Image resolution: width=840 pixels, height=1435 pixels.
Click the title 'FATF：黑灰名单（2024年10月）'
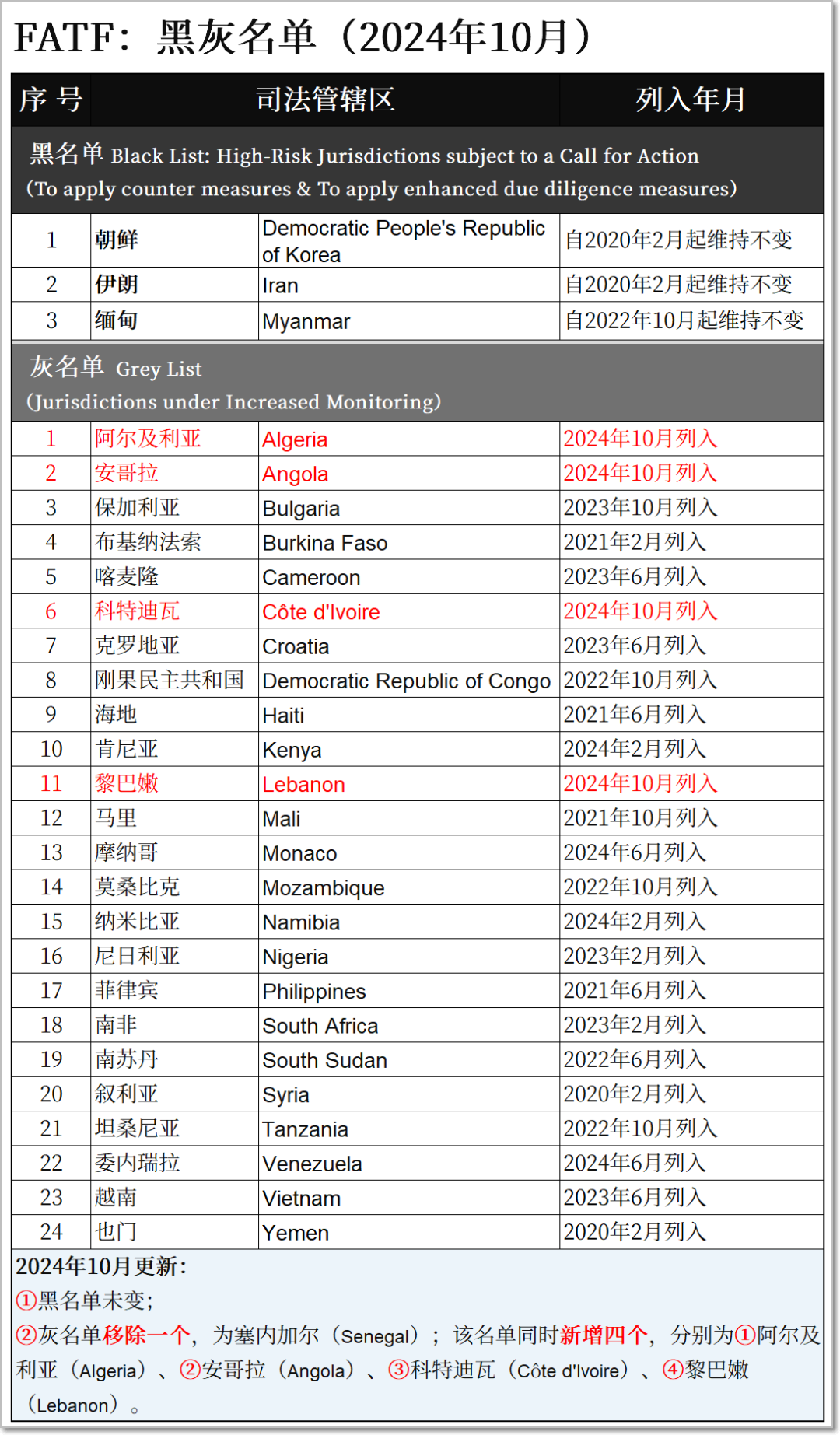[305, 37]
